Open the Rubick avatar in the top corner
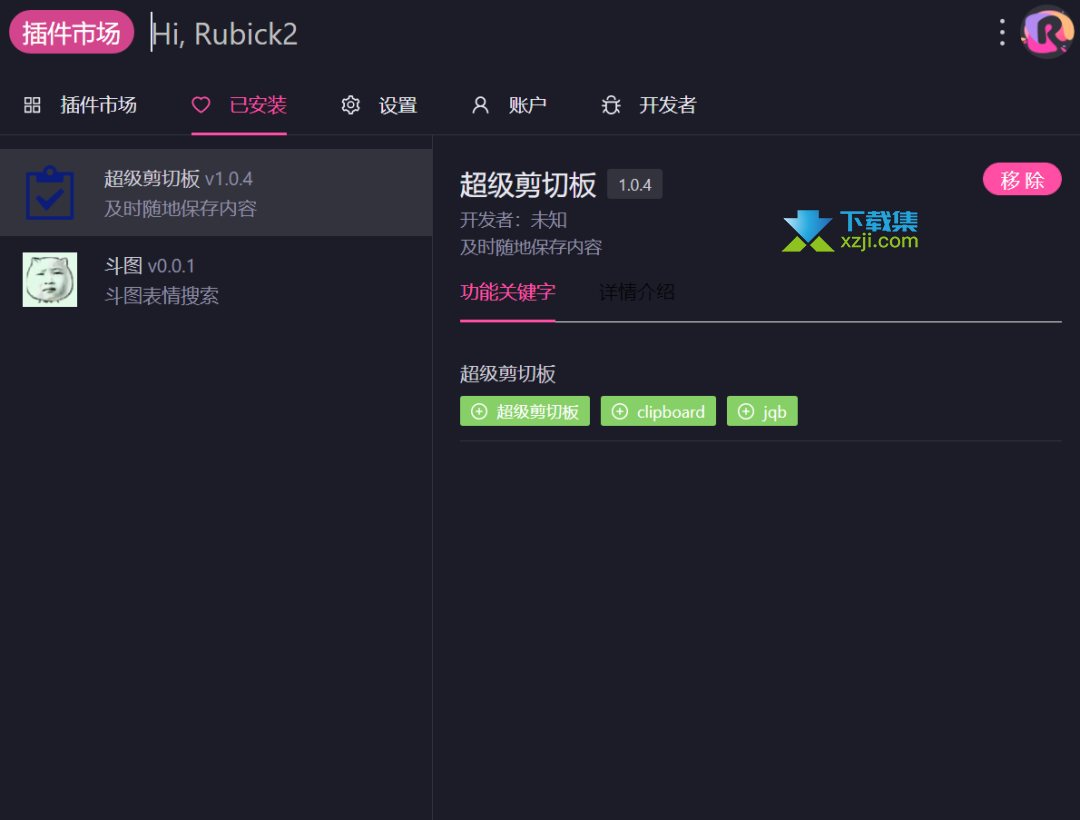This screenshot has width=1080, height=820. 1046,32
